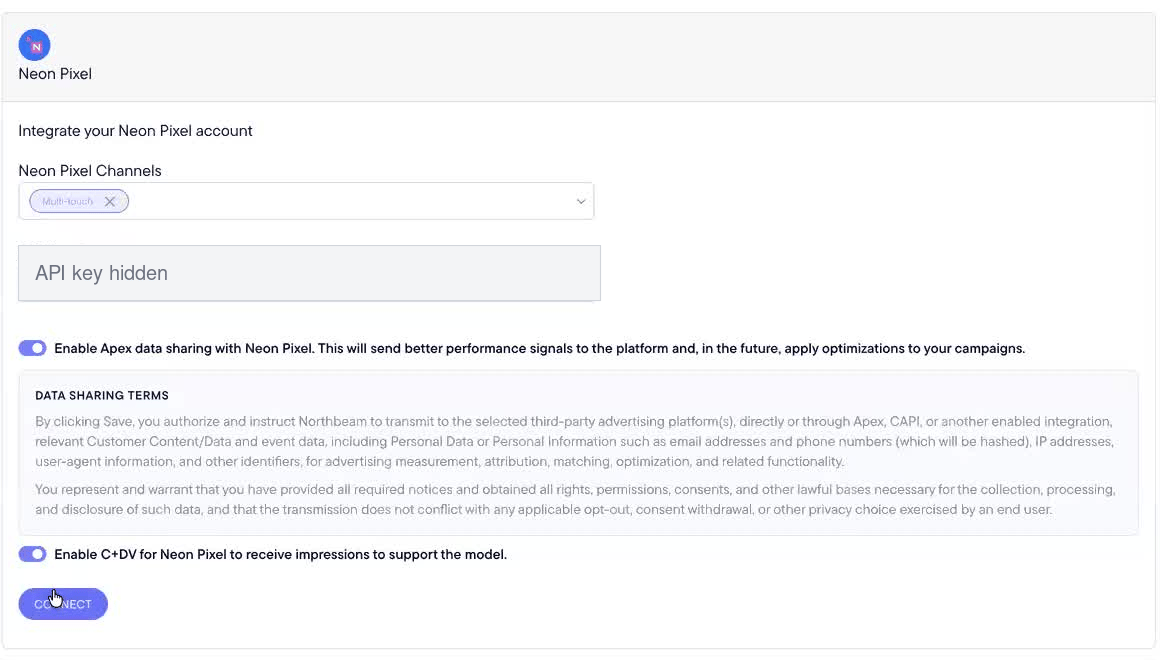The image size is (1160, 660).
Task: Open the Neon Pixel Channels combo box
Action: tap(306, 201)
